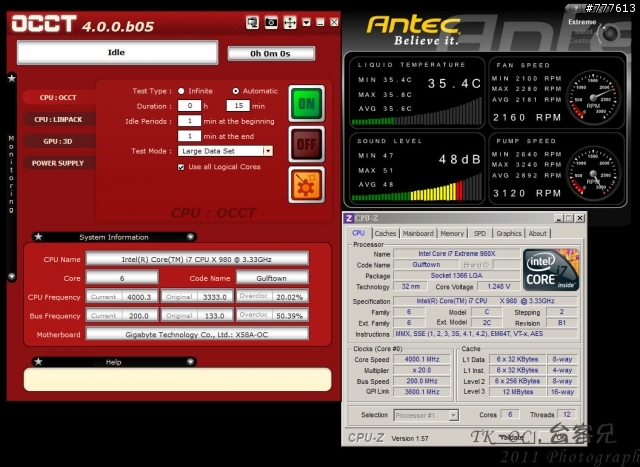Viewport: 640px width, 467px height.
Task: Switch to POWER SUPPLY test tab
Action: click(59, 163)
